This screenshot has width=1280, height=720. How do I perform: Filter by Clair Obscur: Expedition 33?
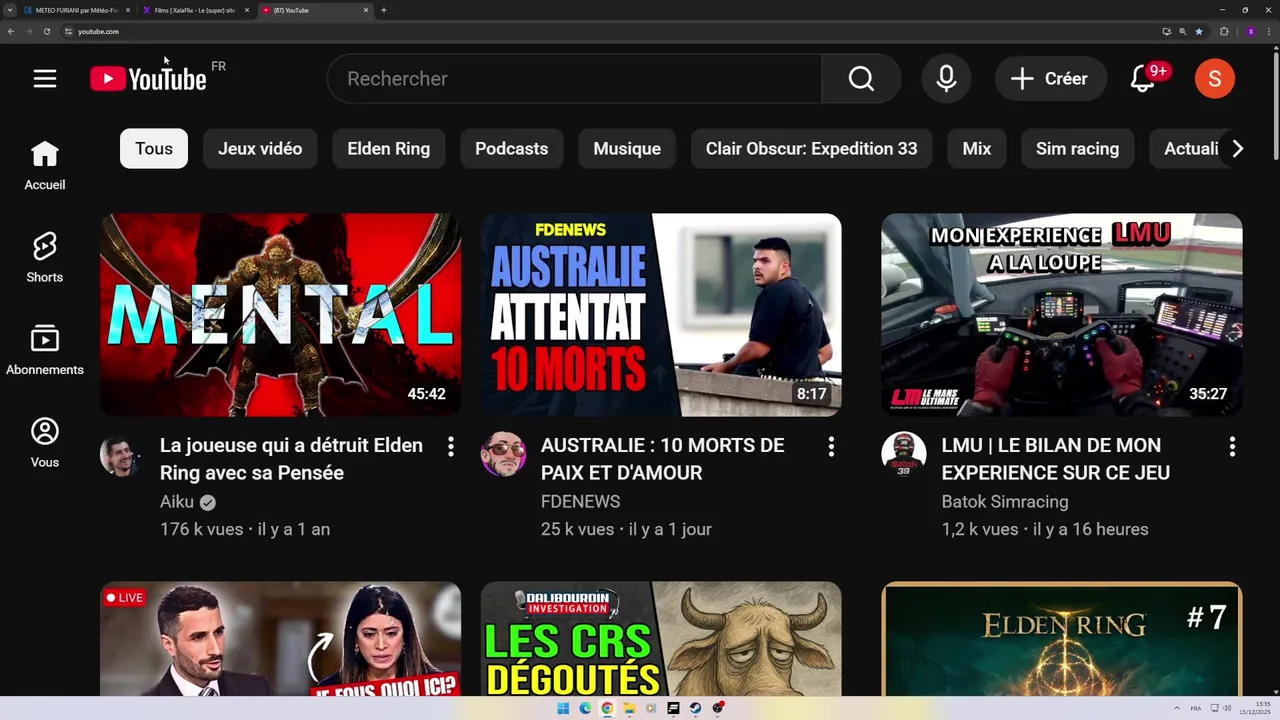811,149
